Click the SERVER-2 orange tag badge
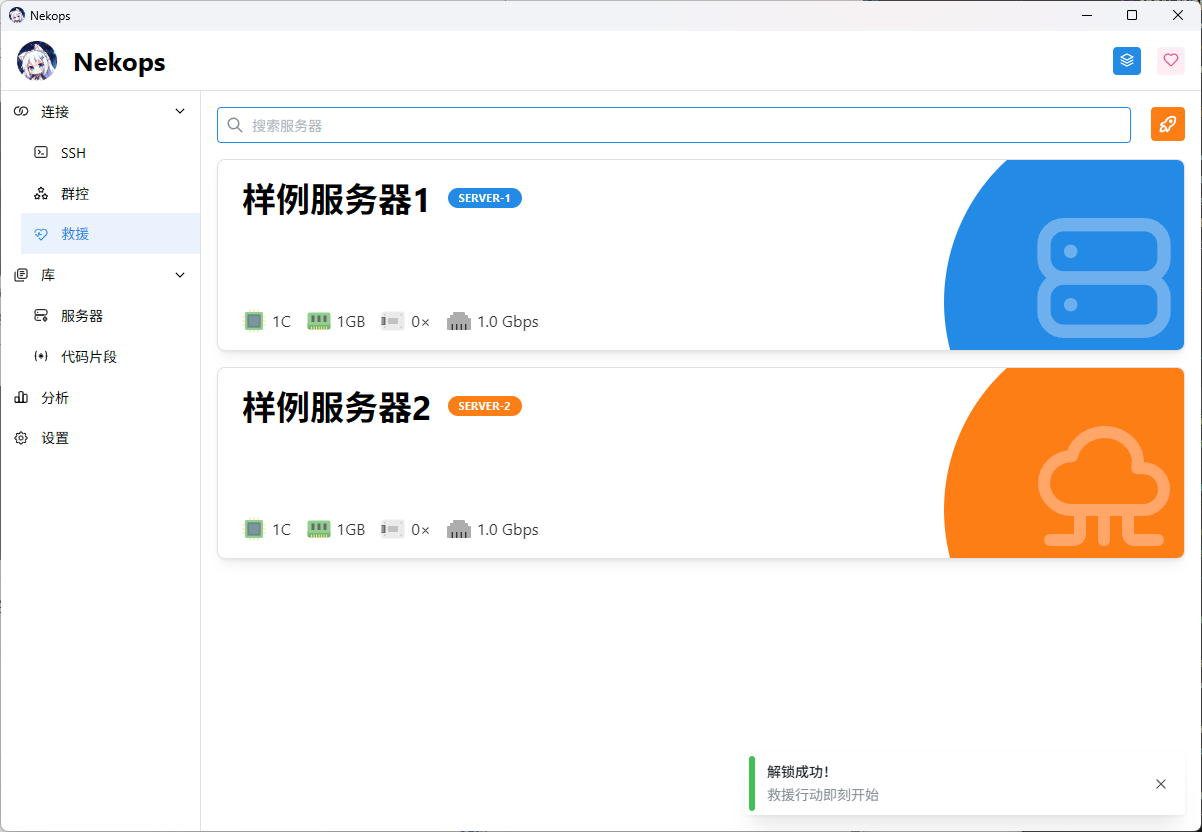This screenshot has width=1202, height=832. click(484, 406)
